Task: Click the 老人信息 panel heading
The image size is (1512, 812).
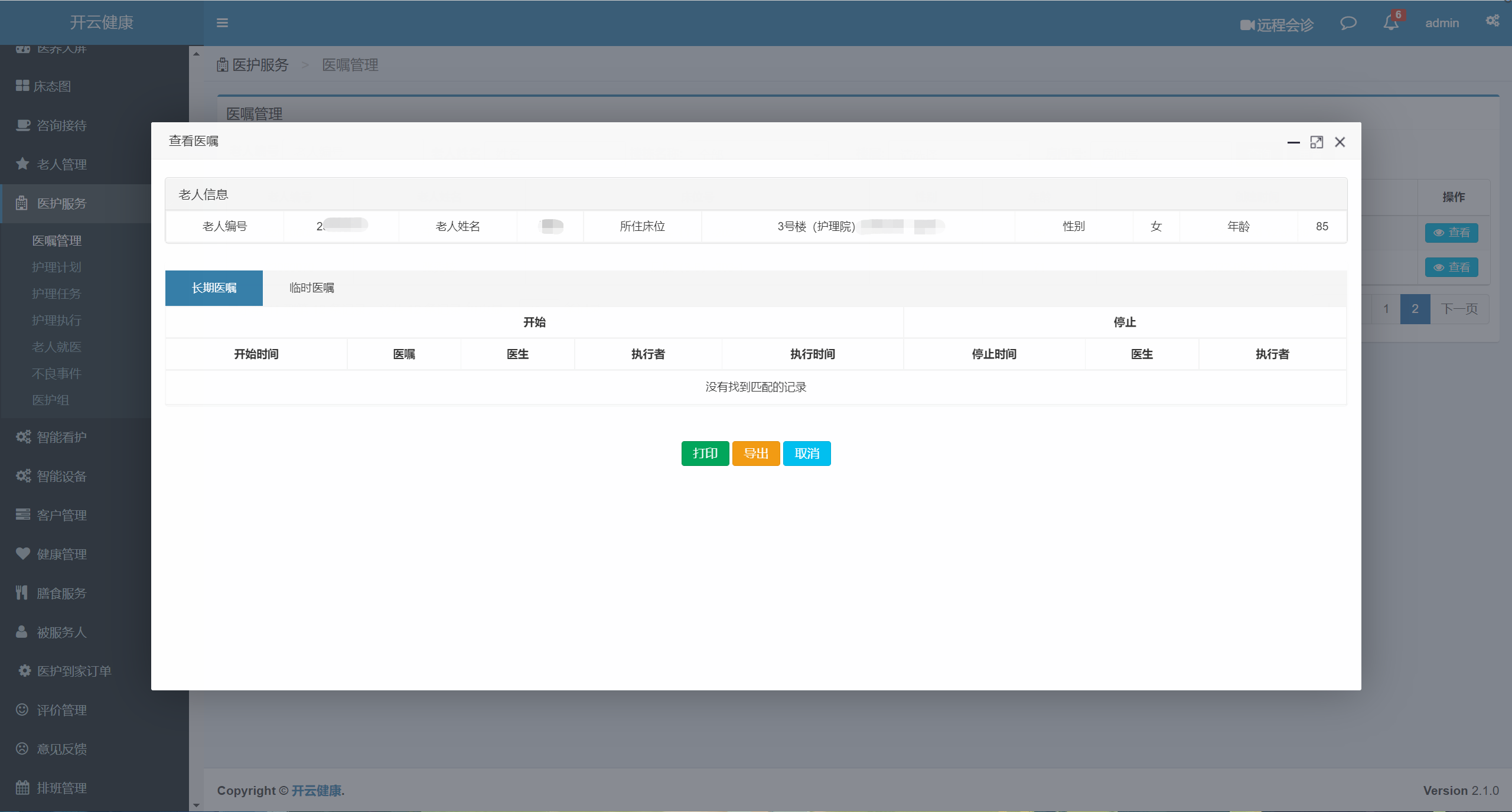Action: click(756, 194)
